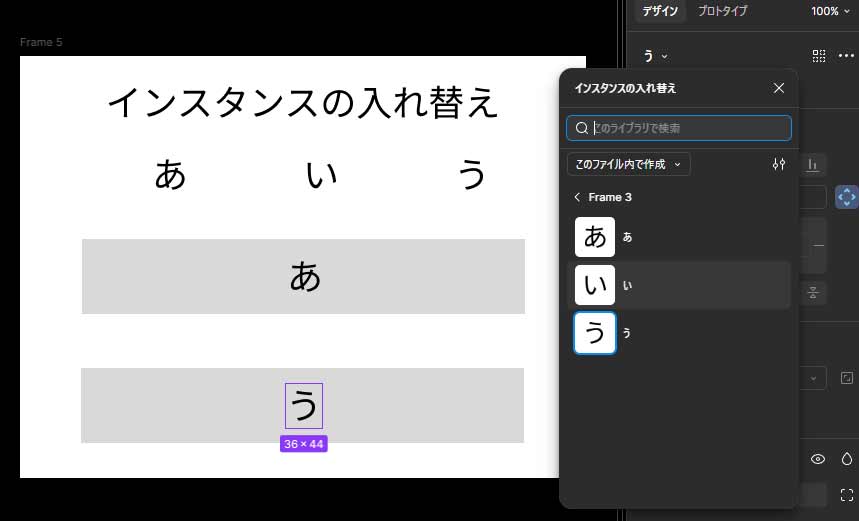Open the 100% zoom level dropdown
The image size is (859, 521).
(830, 11)
